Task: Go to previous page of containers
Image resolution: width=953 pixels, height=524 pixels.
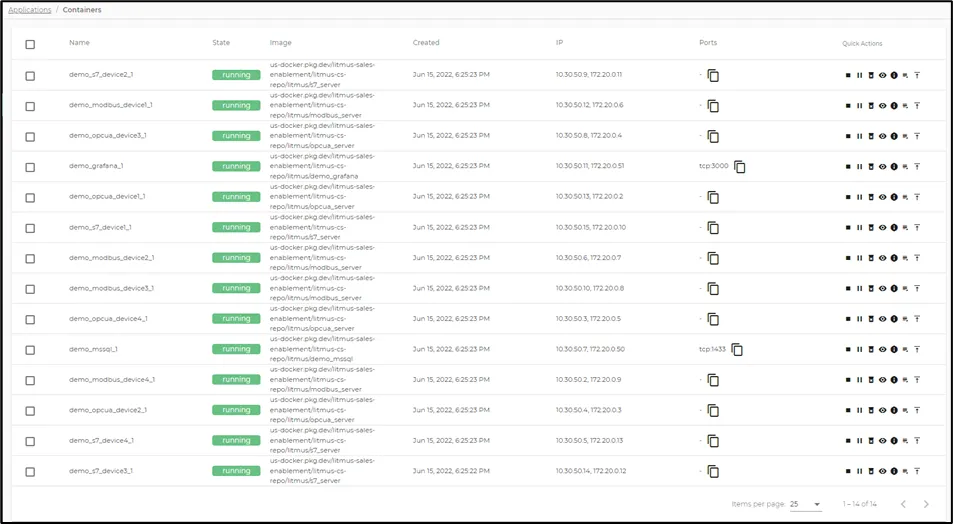Action: coord(903,504)
